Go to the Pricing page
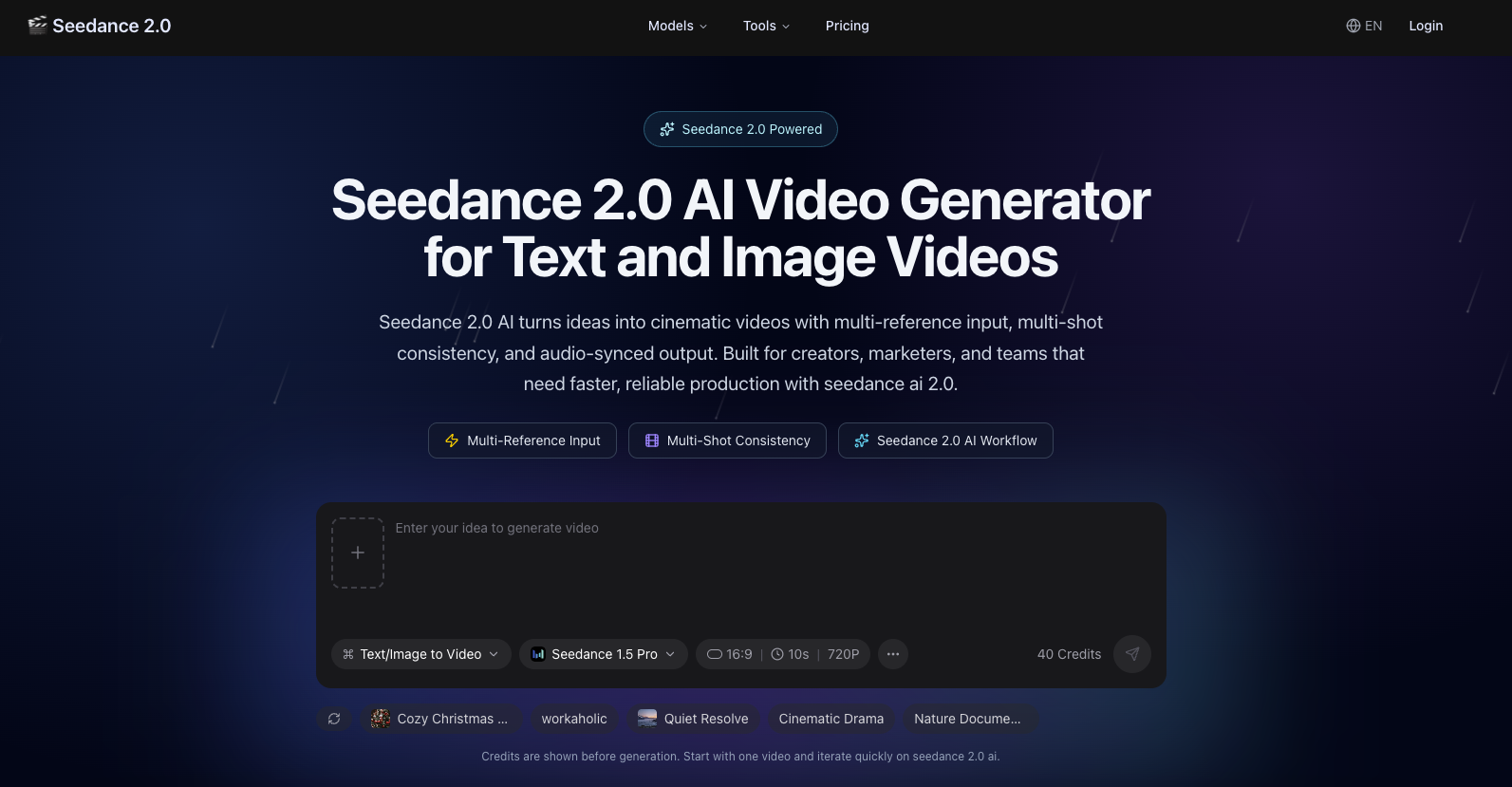Screen dimensions: 1512x787 point(847,26)
